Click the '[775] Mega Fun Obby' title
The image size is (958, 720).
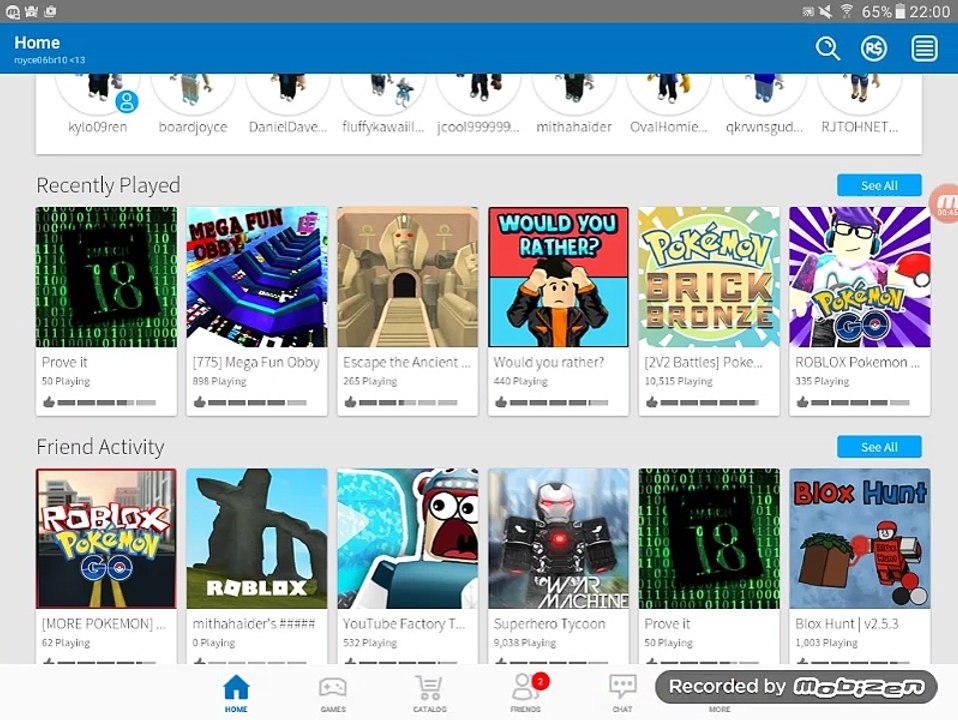tap(256, 362)
